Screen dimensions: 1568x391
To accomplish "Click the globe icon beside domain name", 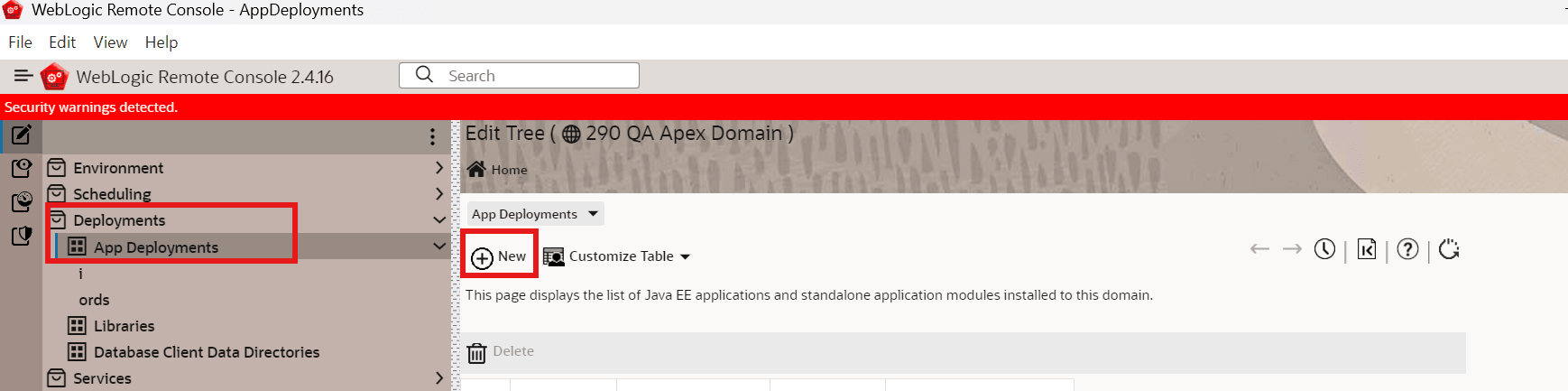I will (x=571, y=135).
